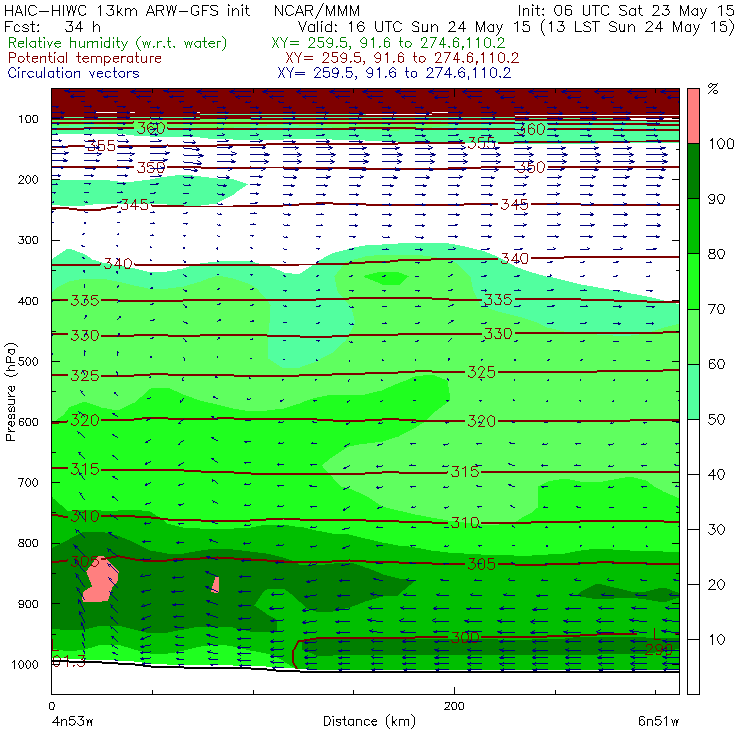Select the '400' hPa pressure tick label
Screen dimensions: 740x740
pyautogui.click(x=28, y=301)
